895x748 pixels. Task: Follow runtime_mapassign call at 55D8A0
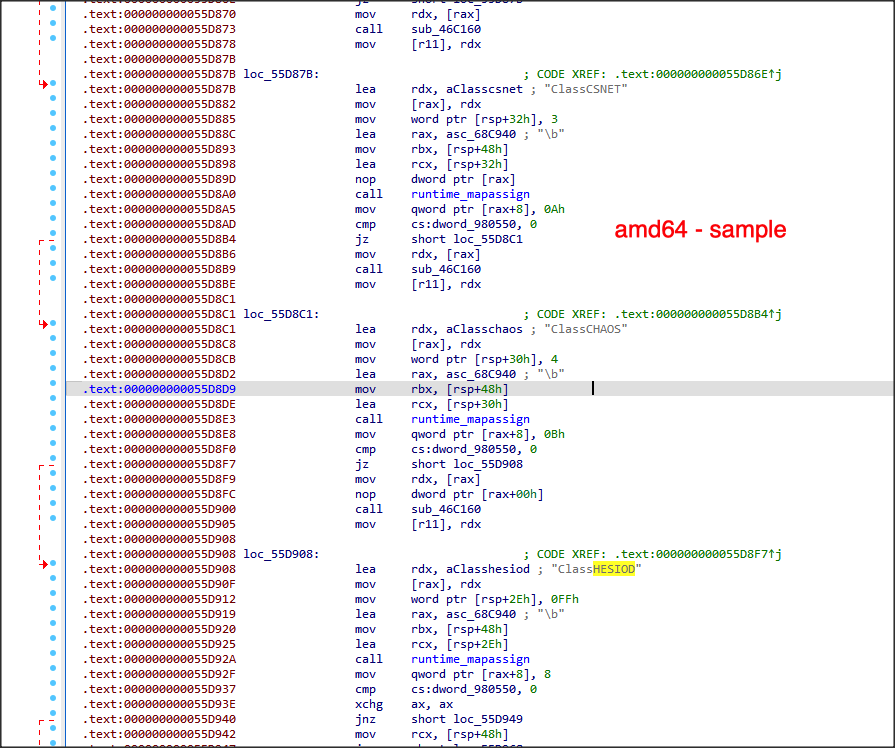pyautogui.click(x=470, y=194)
